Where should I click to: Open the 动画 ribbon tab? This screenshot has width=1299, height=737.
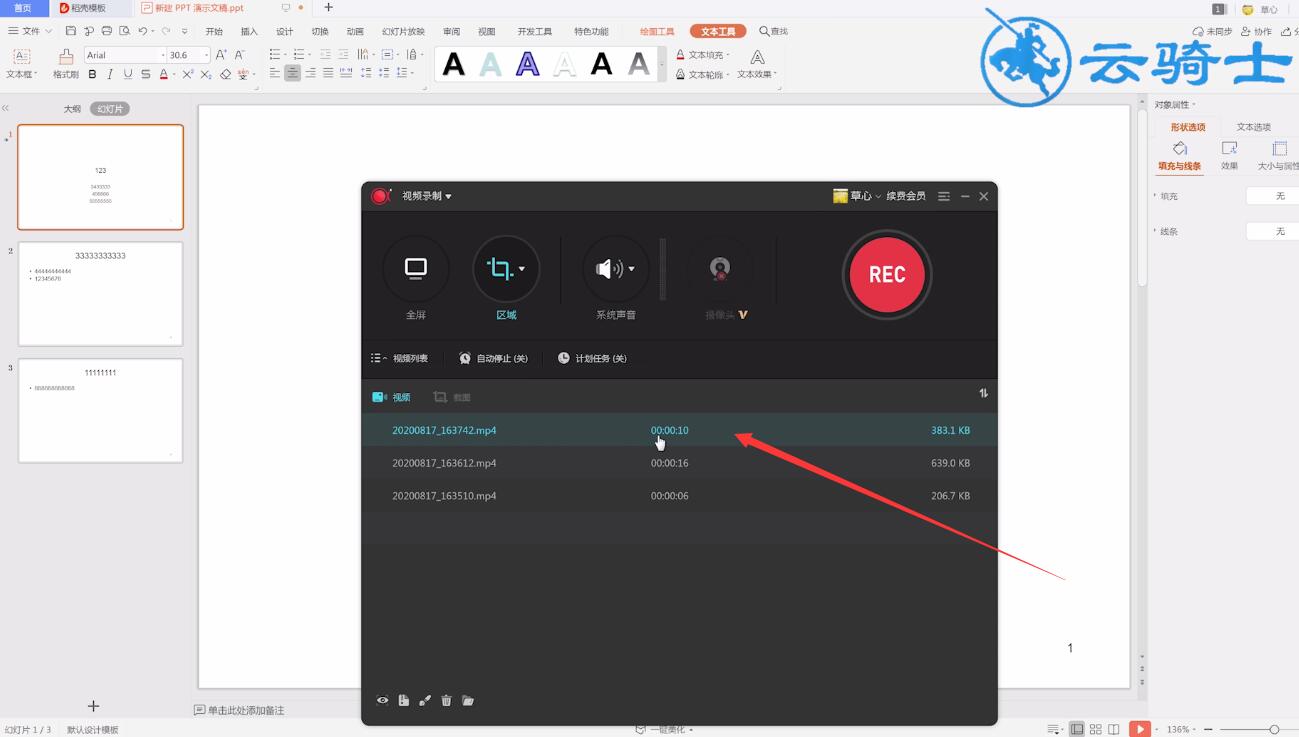355,31
